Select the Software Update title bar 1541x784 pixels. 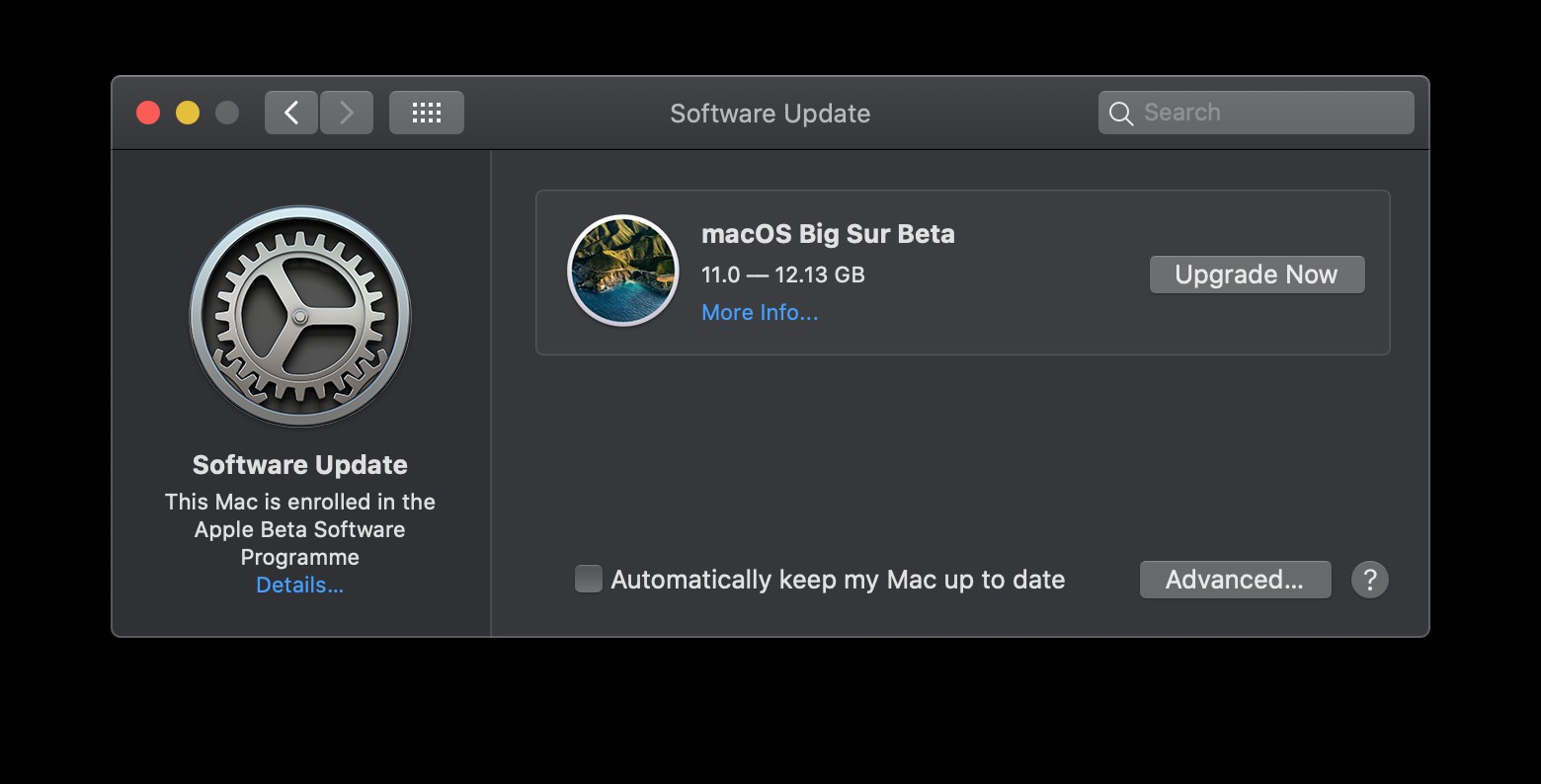point(770,113)
